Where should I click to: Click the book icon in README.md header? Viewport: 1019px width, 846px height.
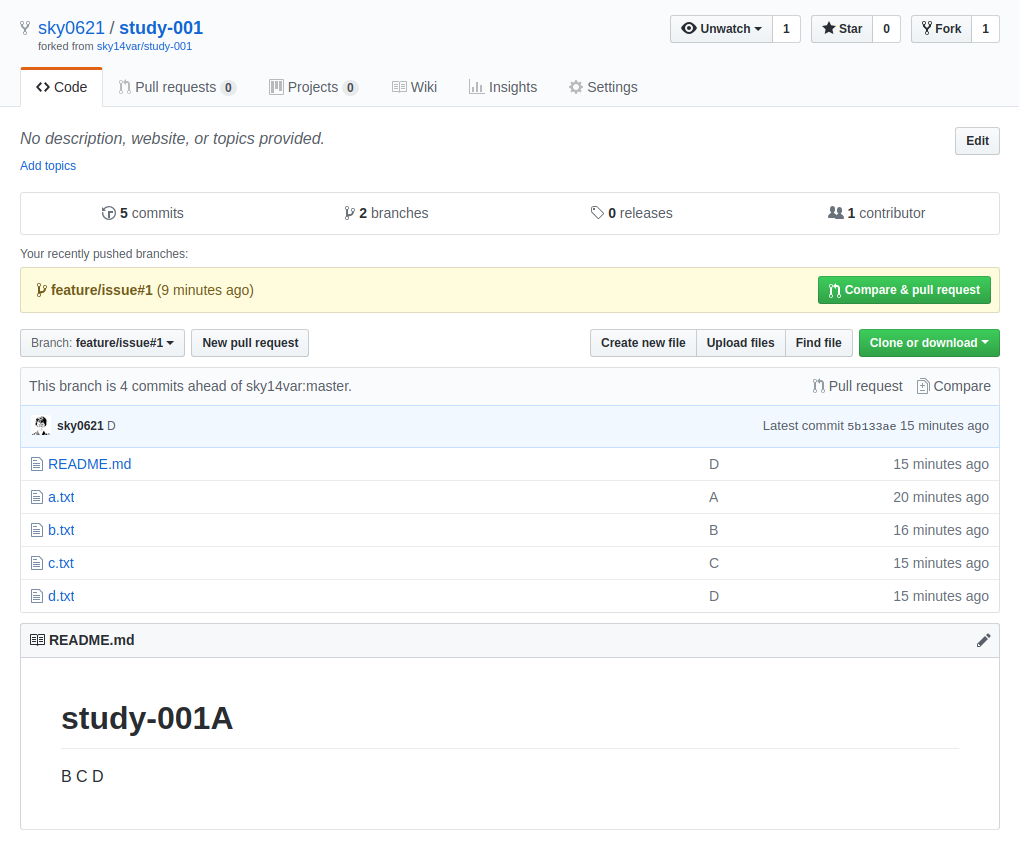[37, 640]
